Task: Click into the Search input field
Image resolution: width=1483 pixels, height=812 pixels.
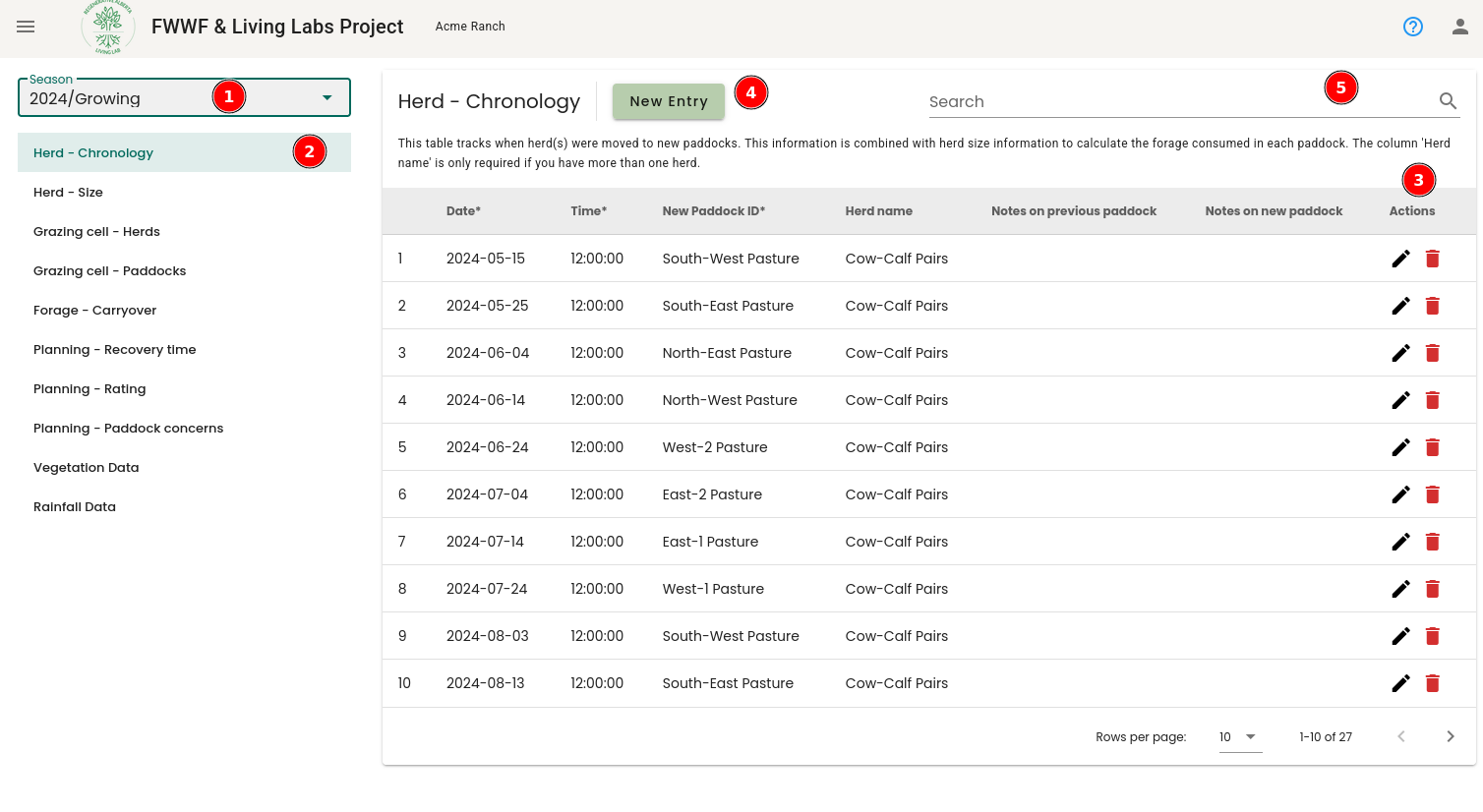Action: [1178, 101]
